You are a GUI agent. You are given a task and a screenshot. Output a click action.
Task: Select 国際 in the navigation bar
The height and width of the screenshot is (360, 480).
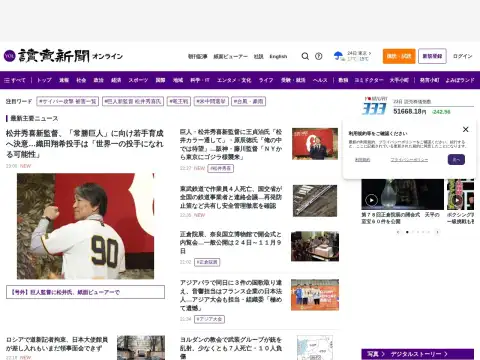160,80
